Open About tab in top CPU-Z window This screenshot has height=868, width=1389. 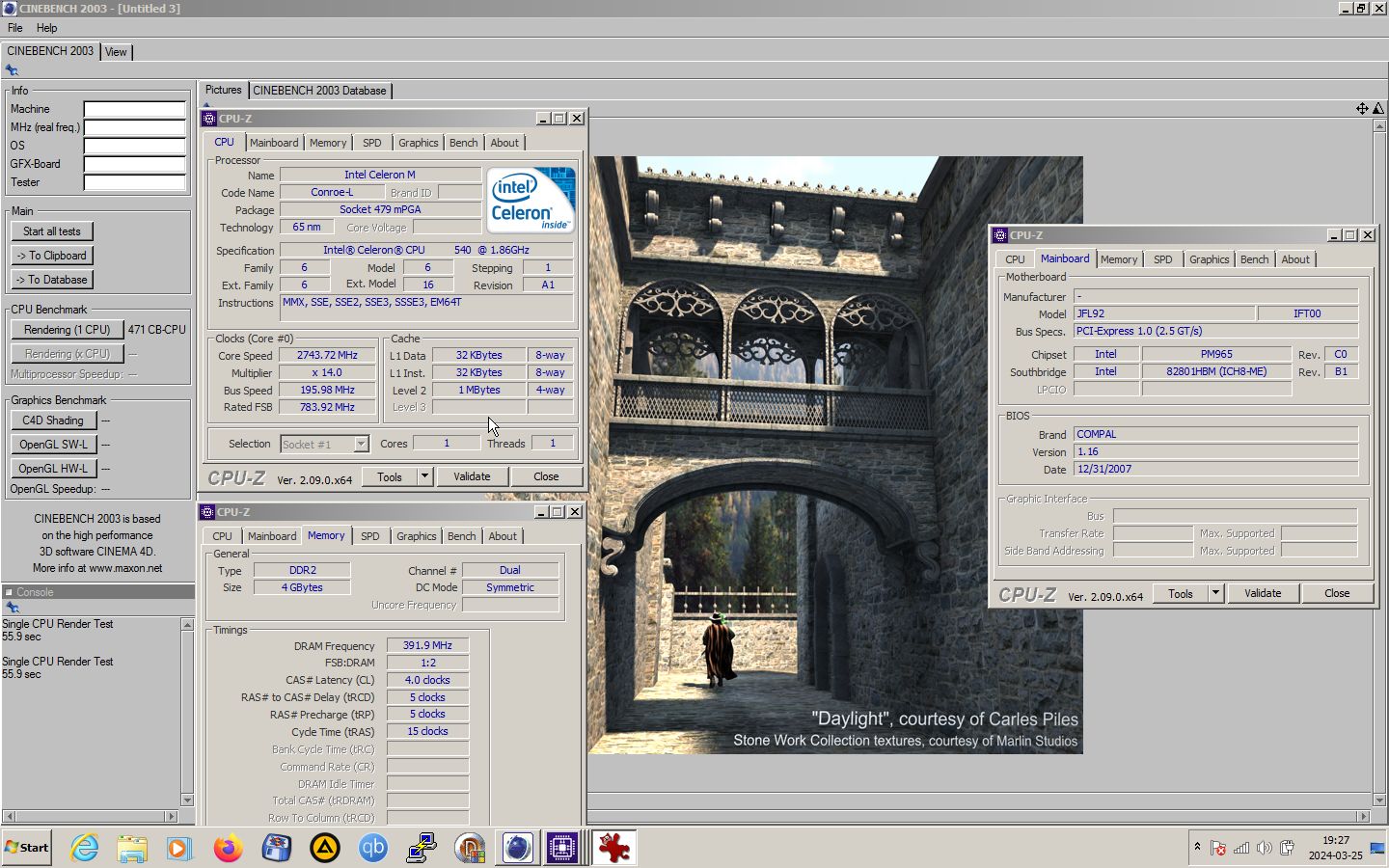[504, 143]
